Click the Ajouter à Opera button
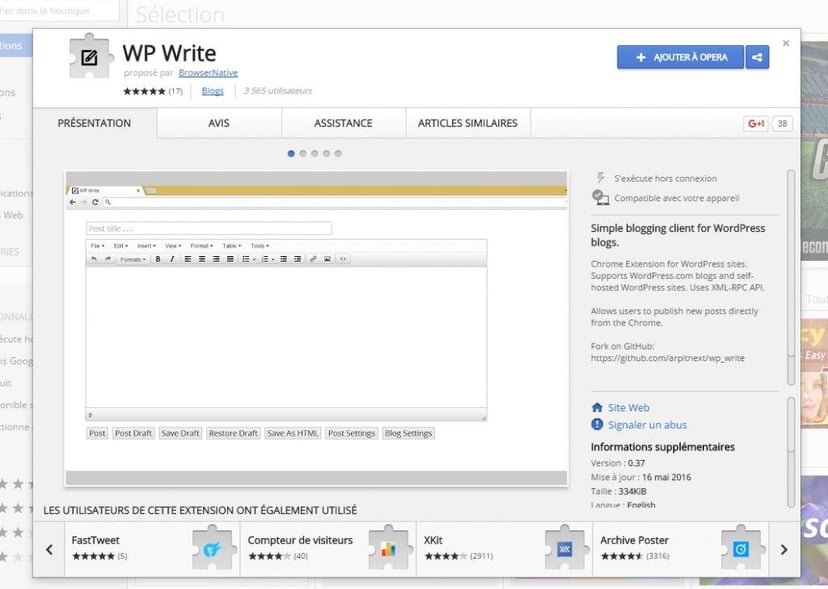 click(680, 57)
